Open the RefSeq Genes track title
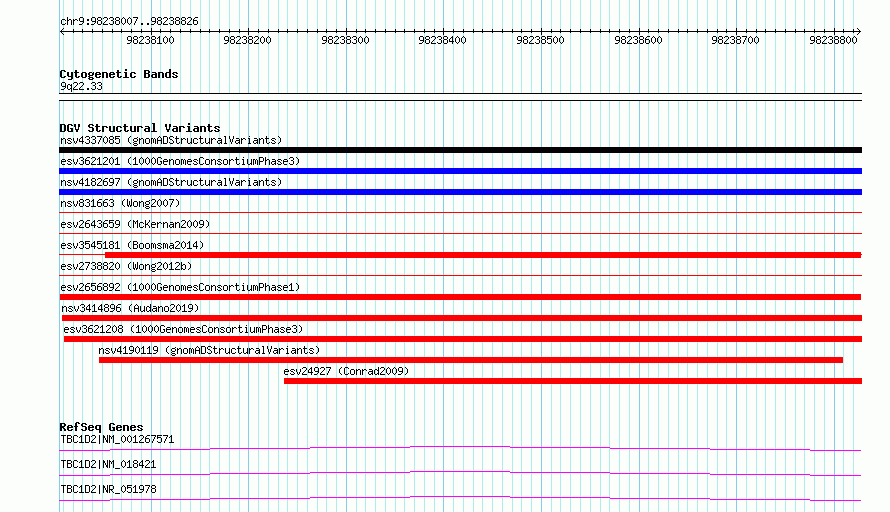The height and width of the screenshot is (512, 890). [x=101, y=427]
